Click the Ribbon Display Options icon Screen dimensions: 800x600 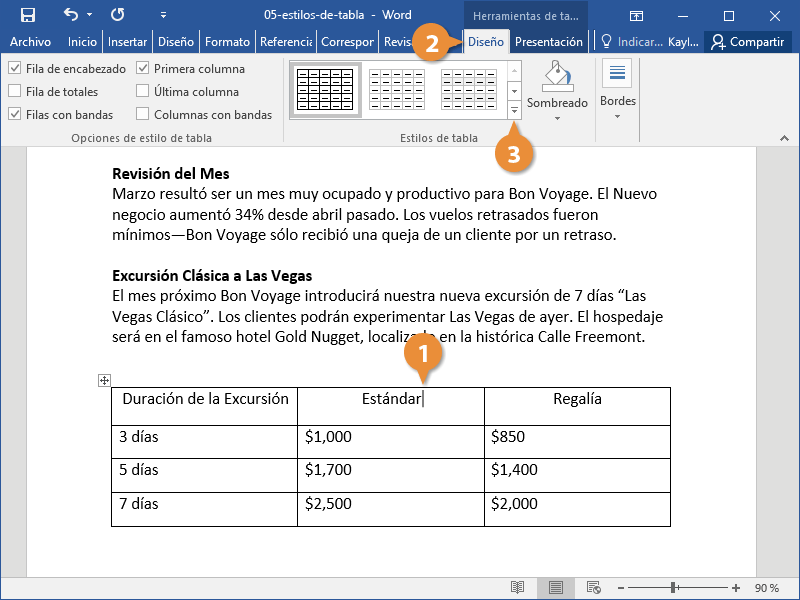point(636,16)
